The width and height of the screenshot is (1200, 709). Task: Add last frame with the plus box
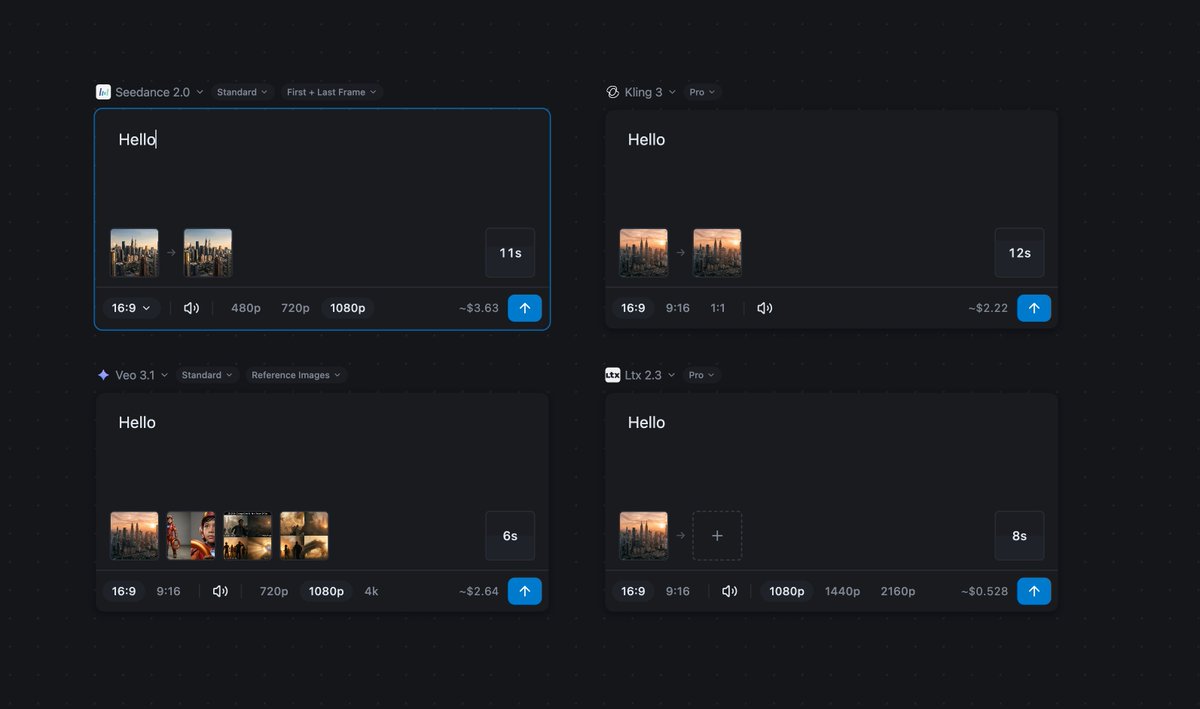pyautogui.click(x=717, y=536)
